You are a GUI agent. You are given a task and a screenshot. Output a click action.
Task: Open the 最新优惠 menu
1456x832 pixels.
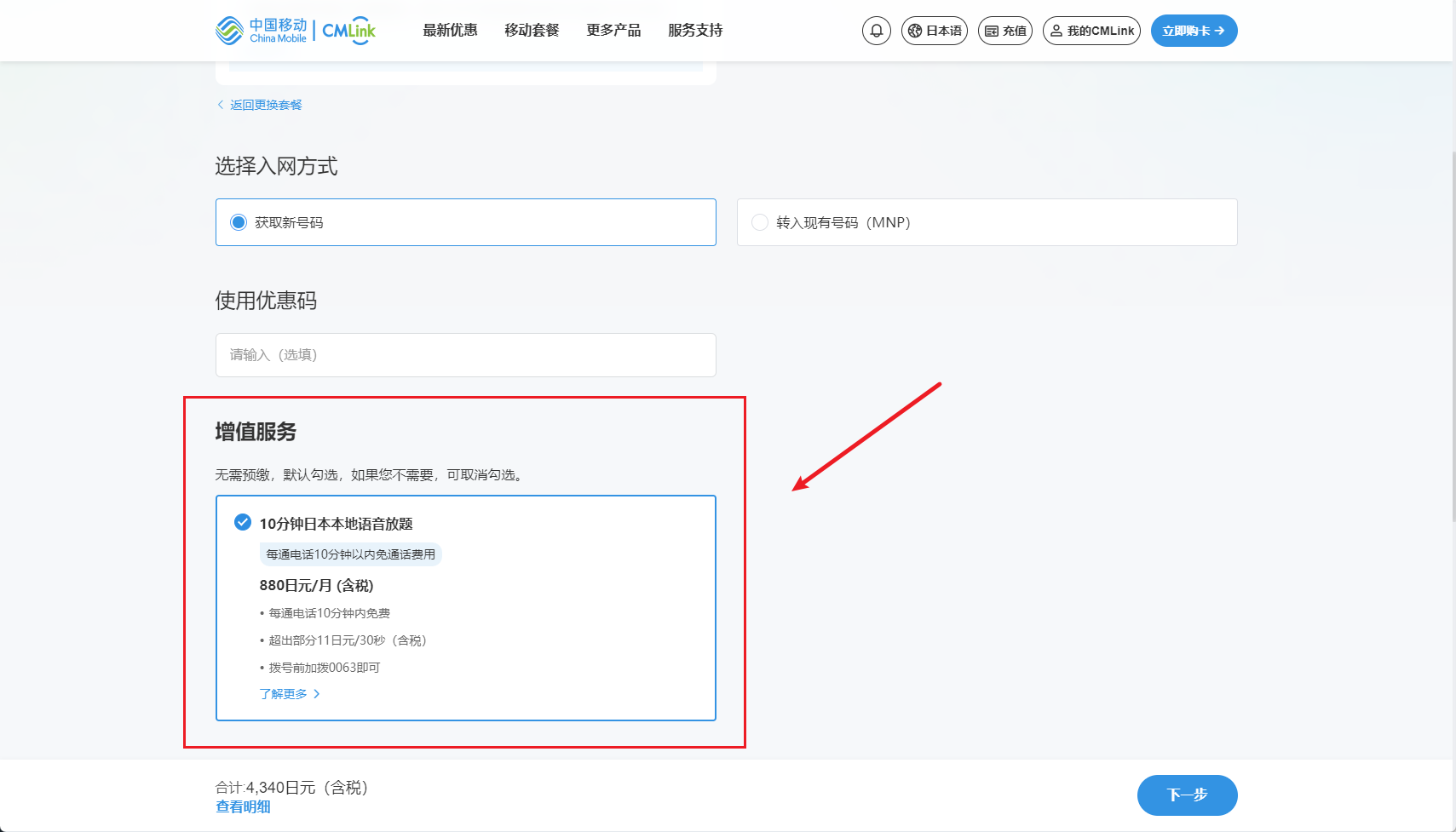tap(450, 31)
